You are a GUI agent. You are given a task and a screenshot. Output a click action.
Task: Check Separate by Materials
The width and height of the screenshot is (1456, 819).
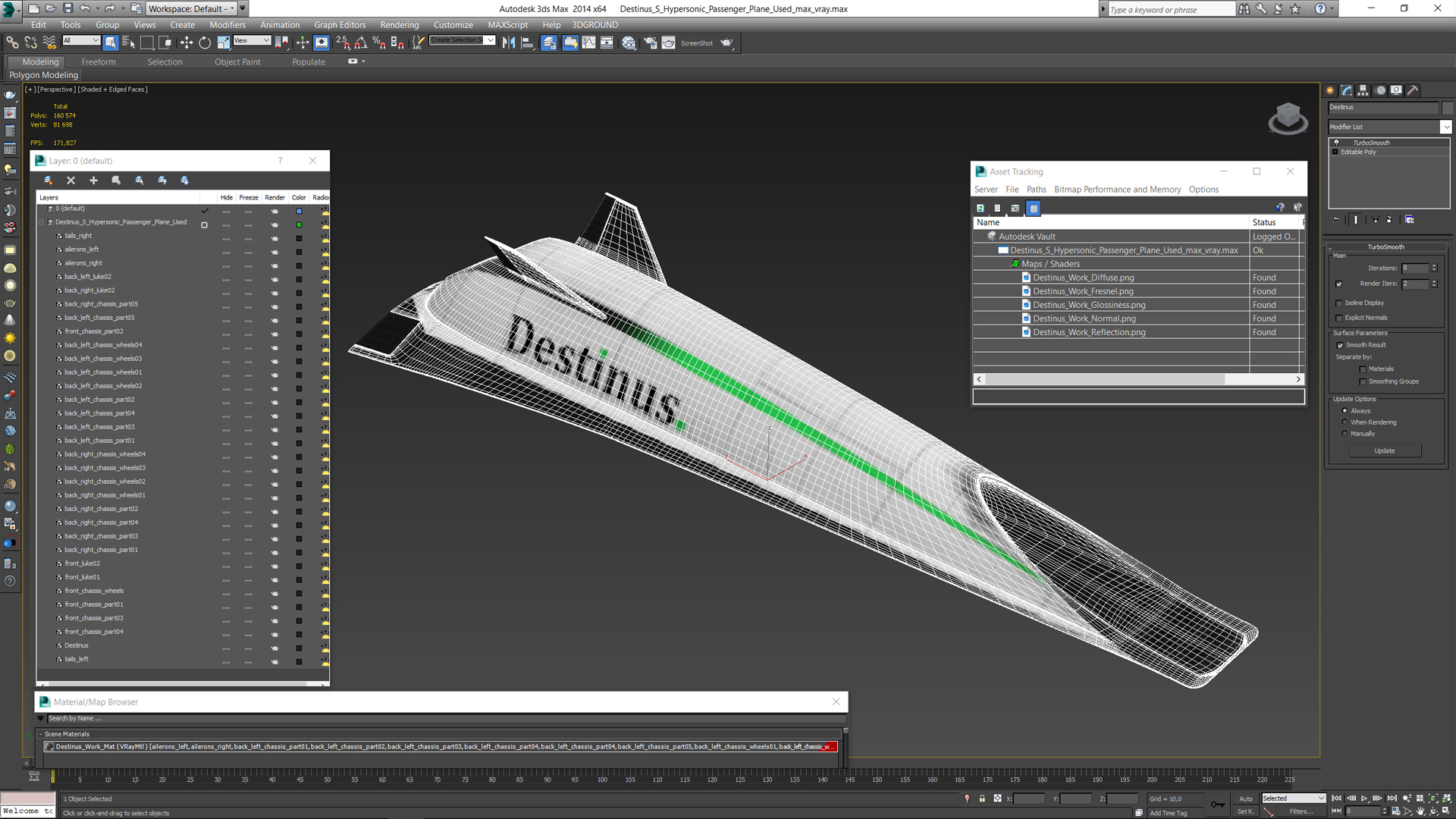click(1363, 369)
